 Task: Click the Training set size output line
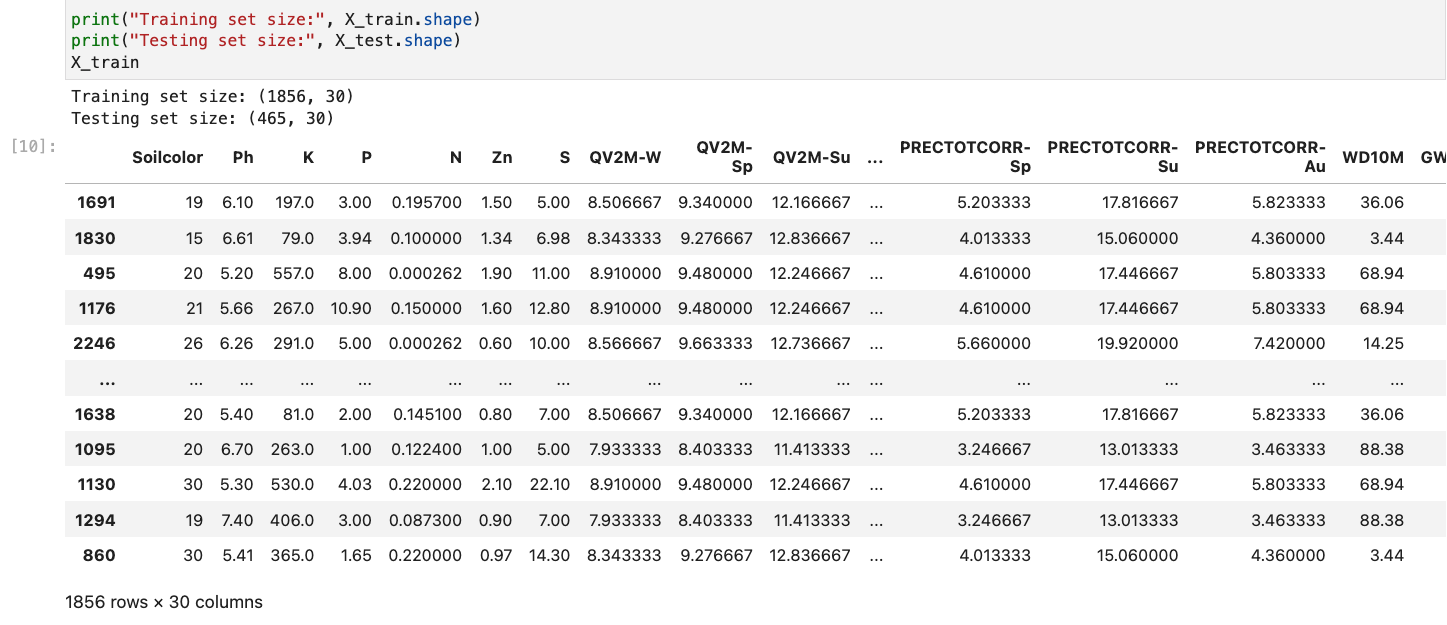pos(213,97)
